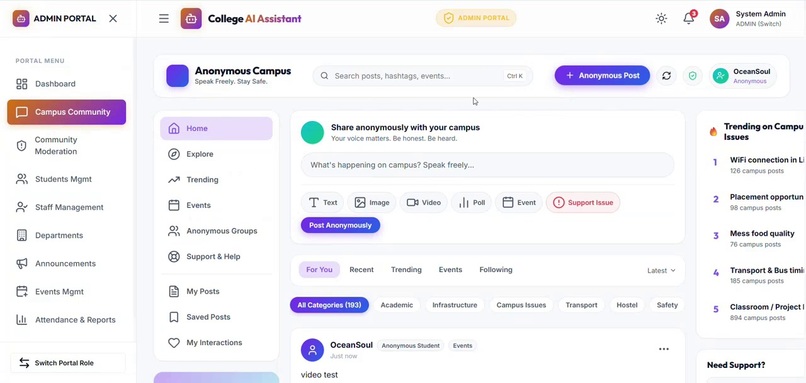Click the Support Issue button

583,203
